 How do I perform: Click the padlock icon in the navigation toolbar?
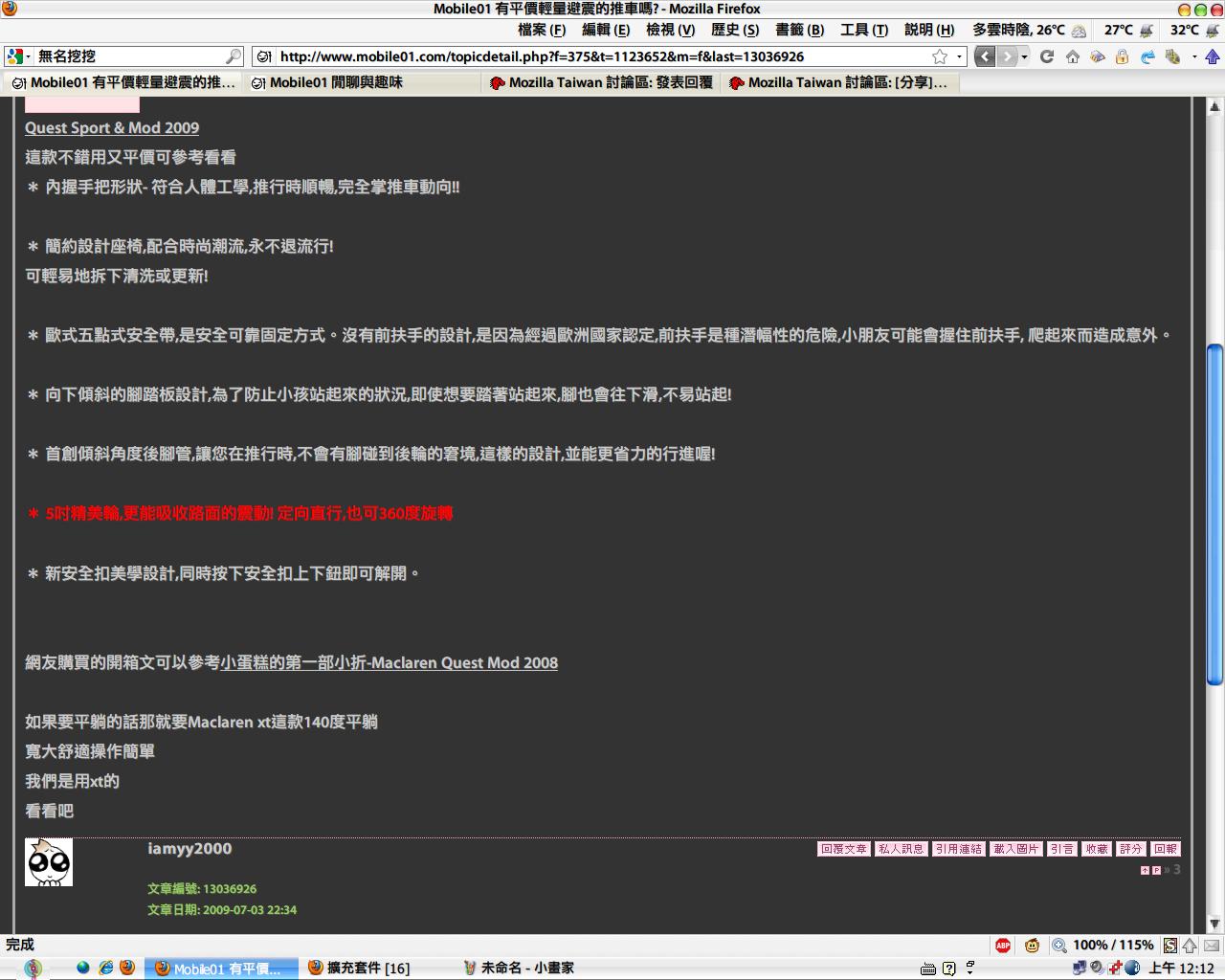coord(1123,56)
